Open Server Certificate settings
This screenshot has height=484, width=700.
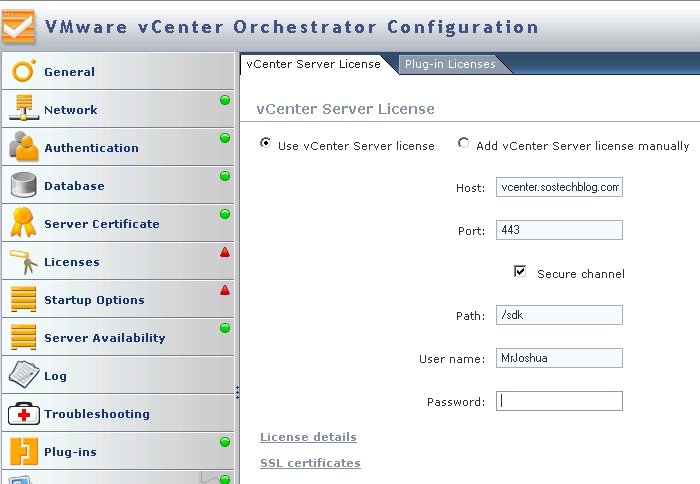[x=118, y=223]
